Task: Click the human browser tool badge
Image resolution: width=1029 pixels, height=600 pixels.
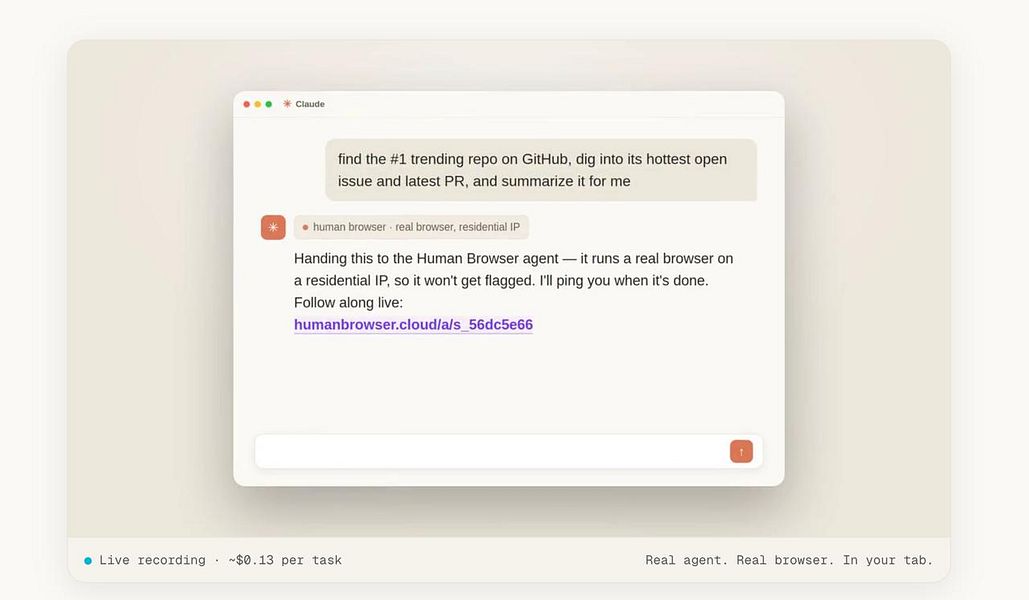Action: pos(411,227)
